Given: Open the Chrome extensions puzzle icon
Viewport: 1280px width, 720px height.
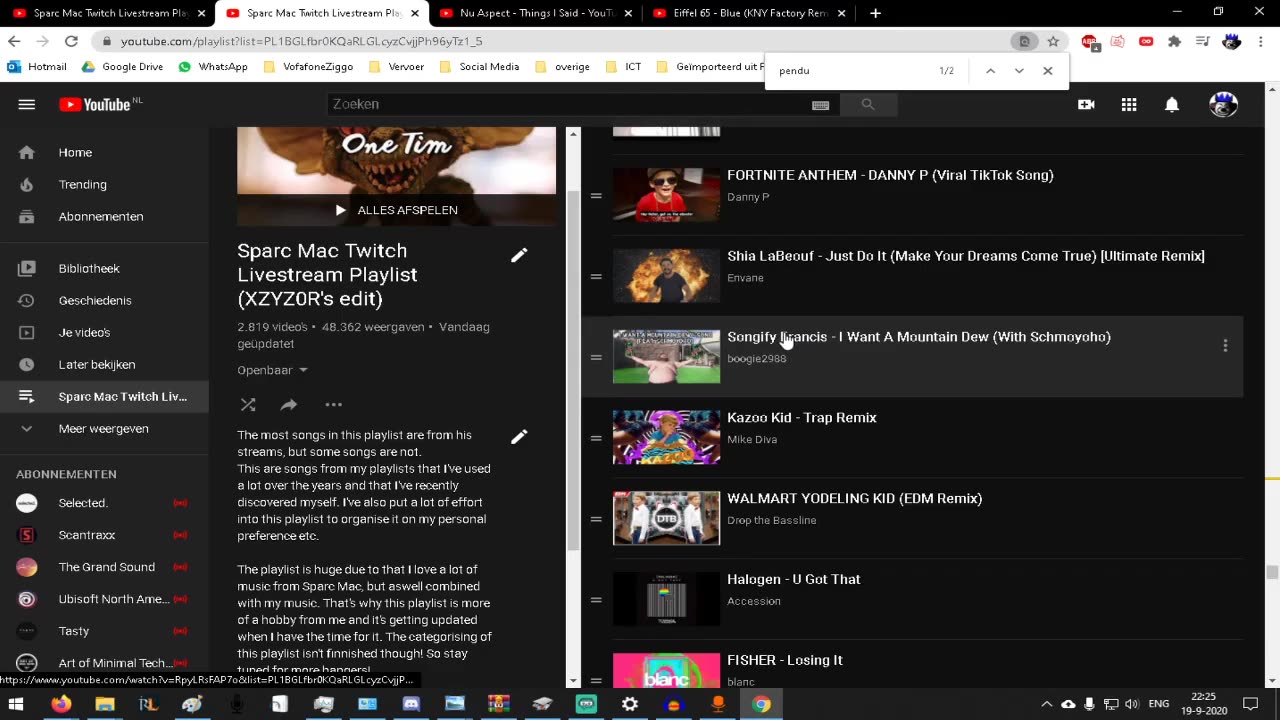Looking at the screenshot, I should (1175, 41).
